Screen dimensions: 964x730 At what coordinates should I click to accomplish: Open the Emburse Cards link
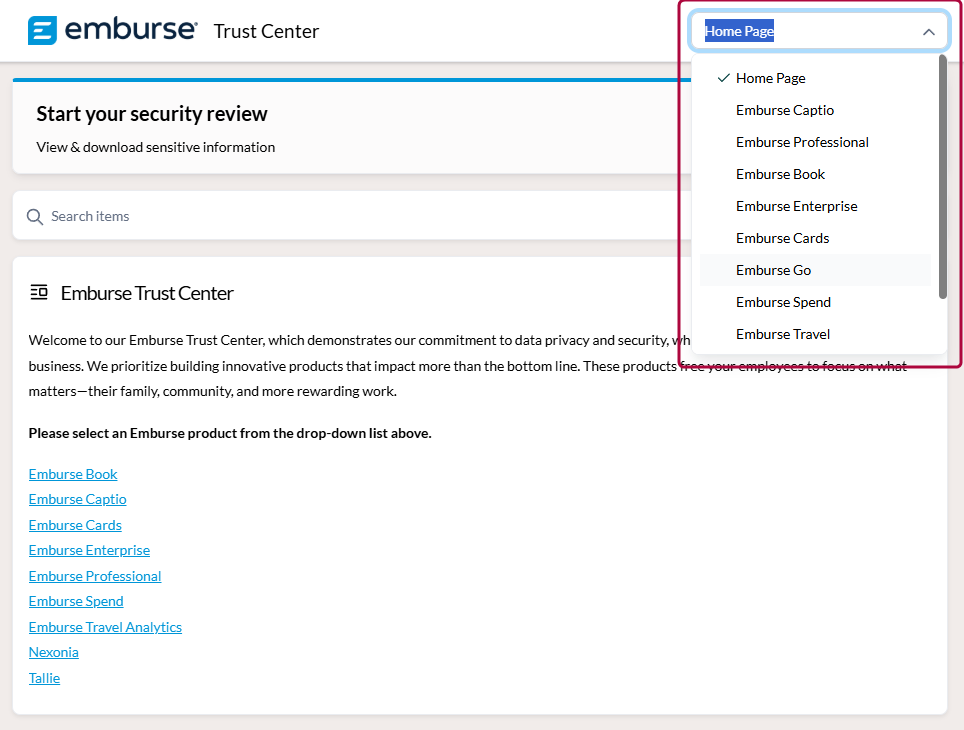point(75,525)
